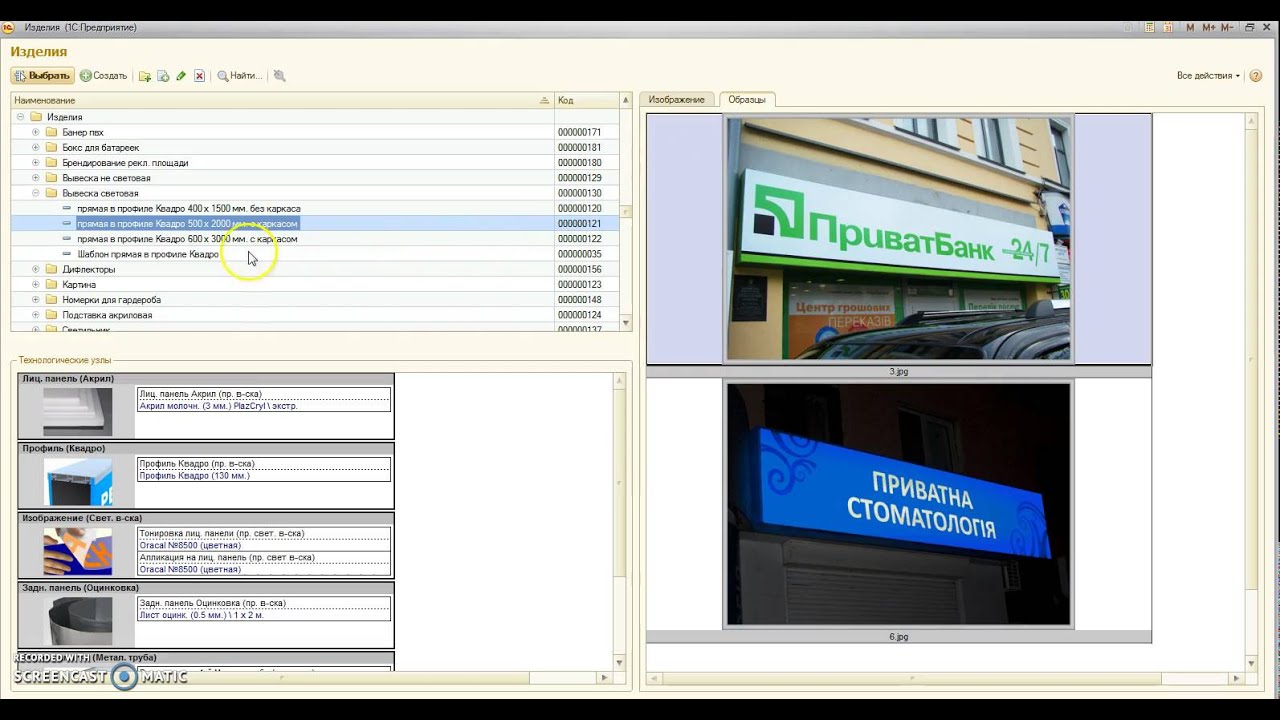Click the M+ memory add button
This screenshot has height=720, width=1280.
1208,27
